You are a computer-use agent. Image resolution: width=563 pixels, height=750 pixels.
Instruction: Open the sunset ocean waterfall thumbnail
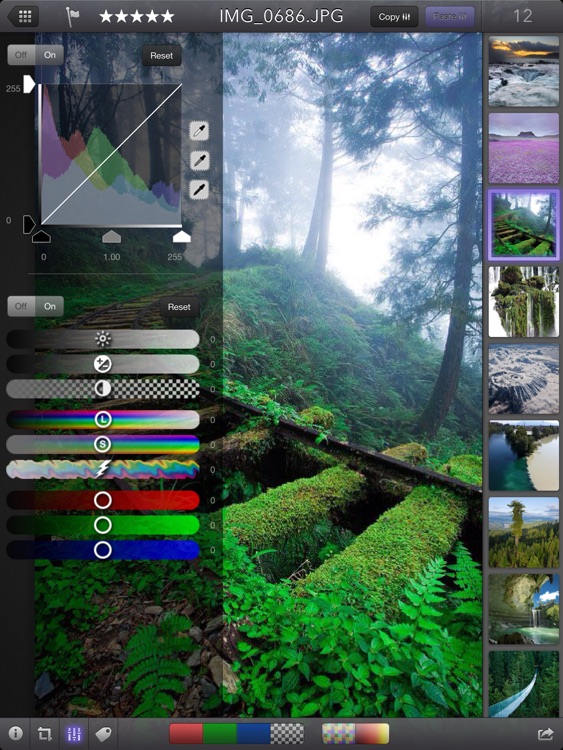coord(524,71)
